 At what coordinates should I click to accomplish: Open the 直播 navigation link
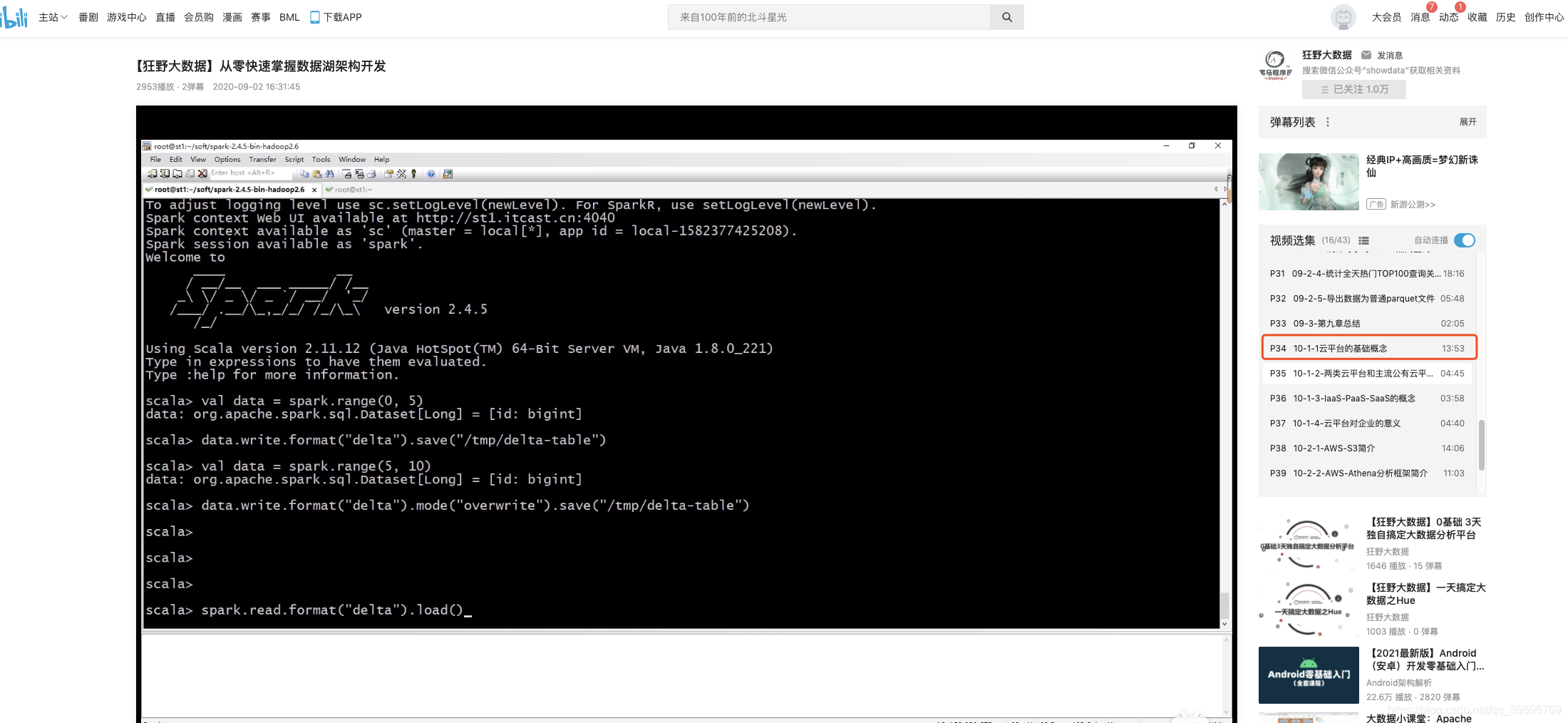click(x=165, y=17)
